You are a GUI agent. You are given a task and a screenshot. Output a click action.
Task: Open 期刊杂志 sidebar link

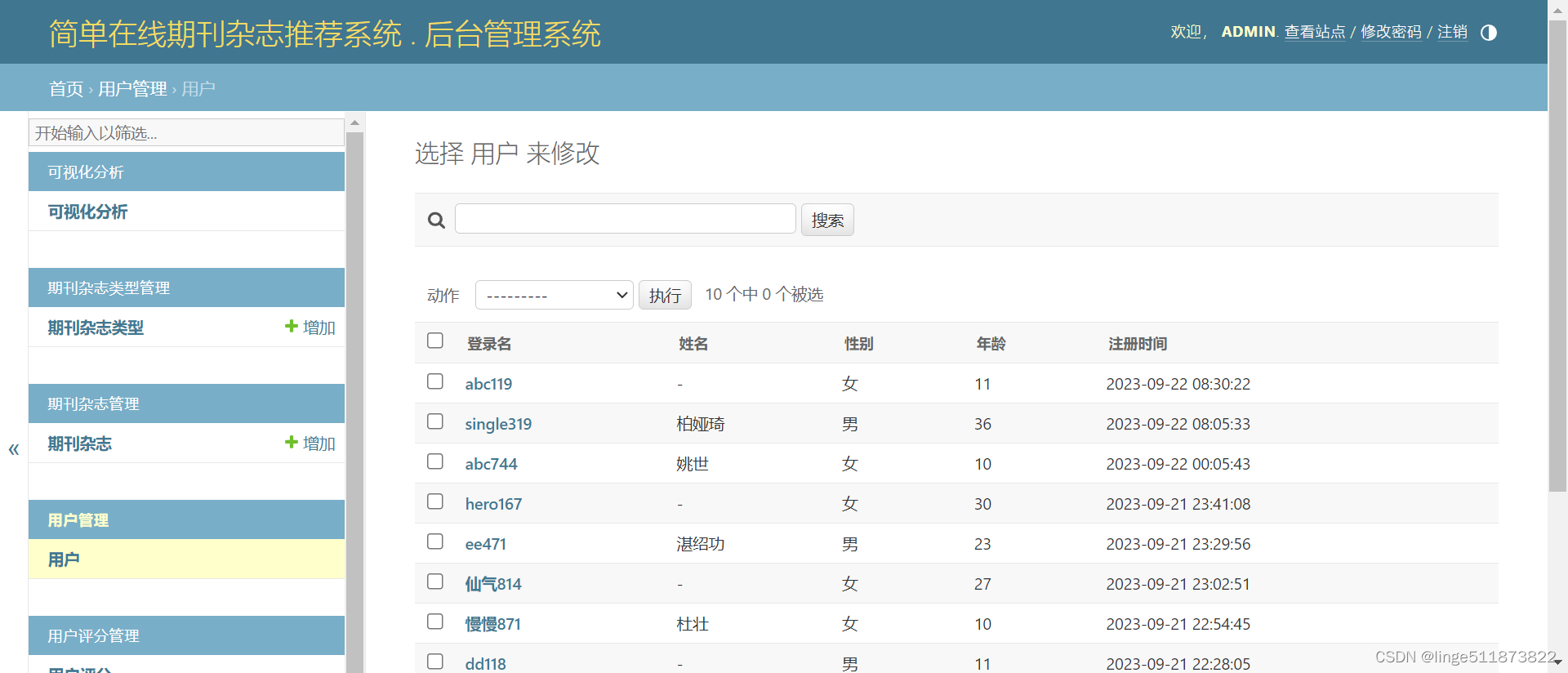pos(79,443)
